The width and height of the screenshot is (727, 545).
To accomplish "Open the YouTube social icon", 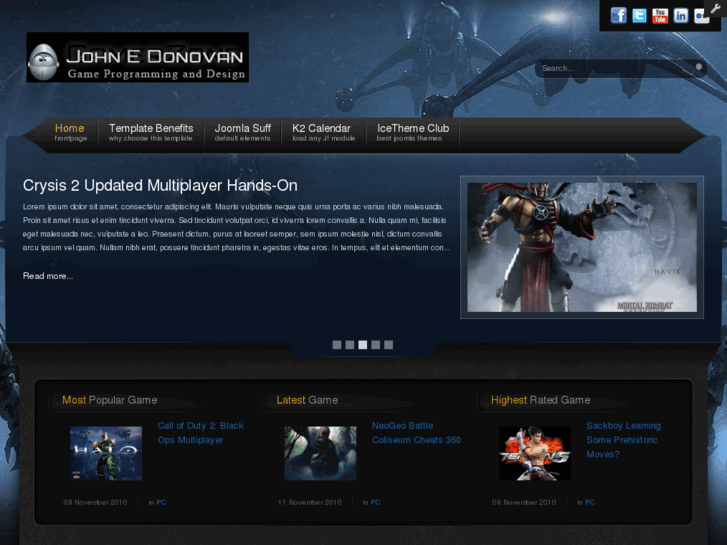I will (660, 15).
